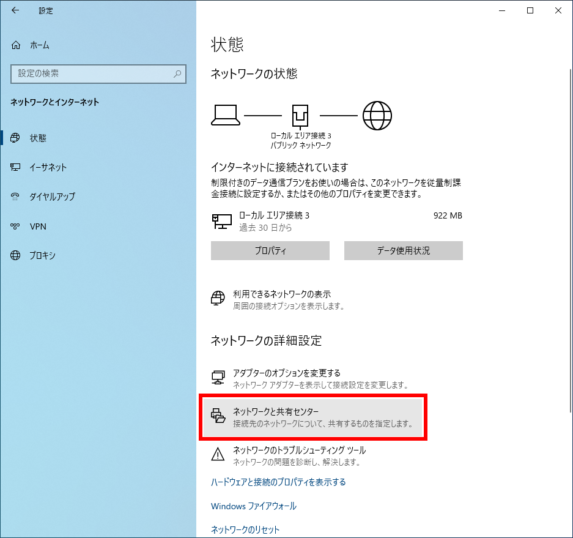This screenshot has width=573, height=538.
Task: Click the back arrow in the Settings header
Action: pyautogui.click(x=15, y=11)
